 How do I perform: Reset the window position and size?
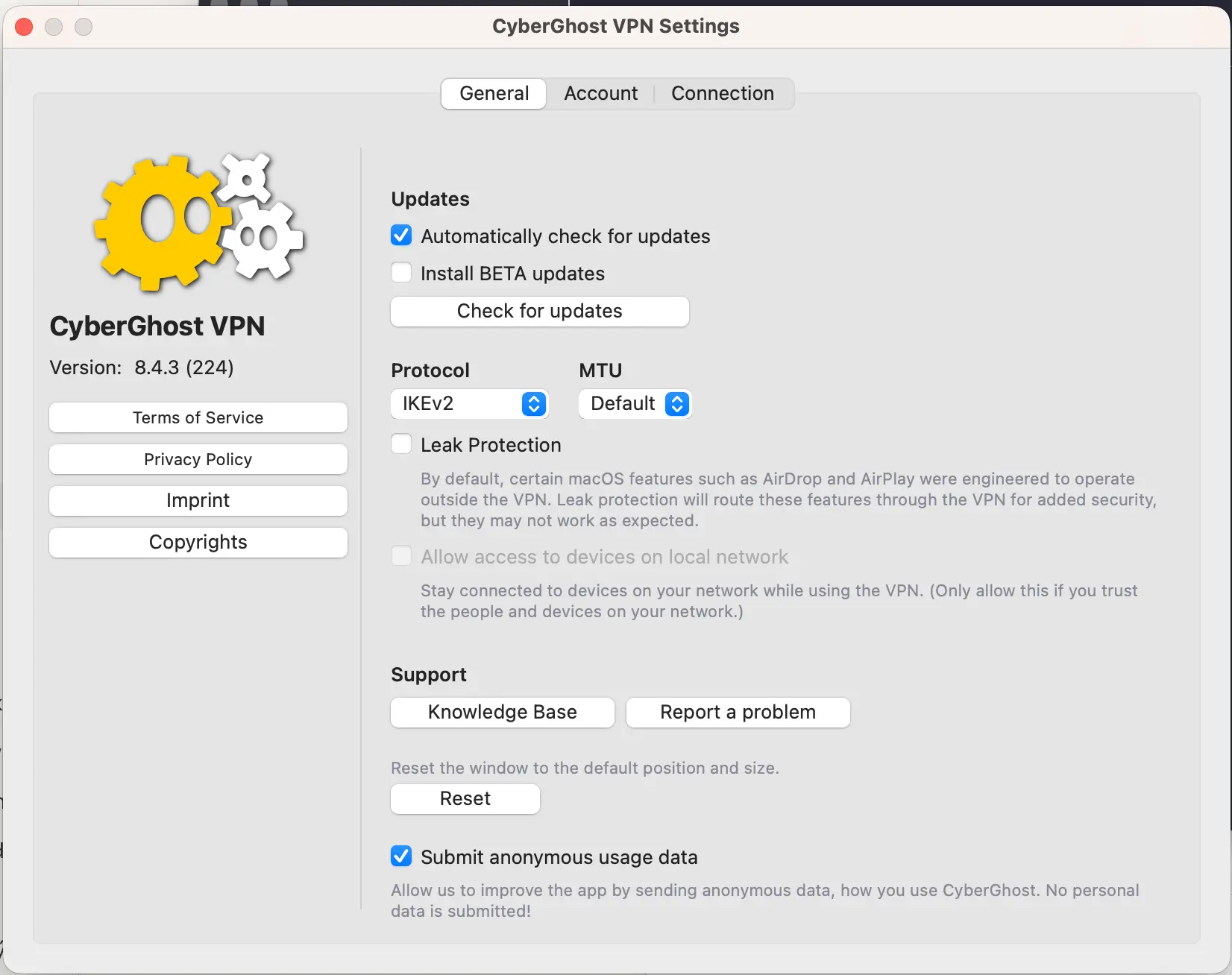coord(465,798)
